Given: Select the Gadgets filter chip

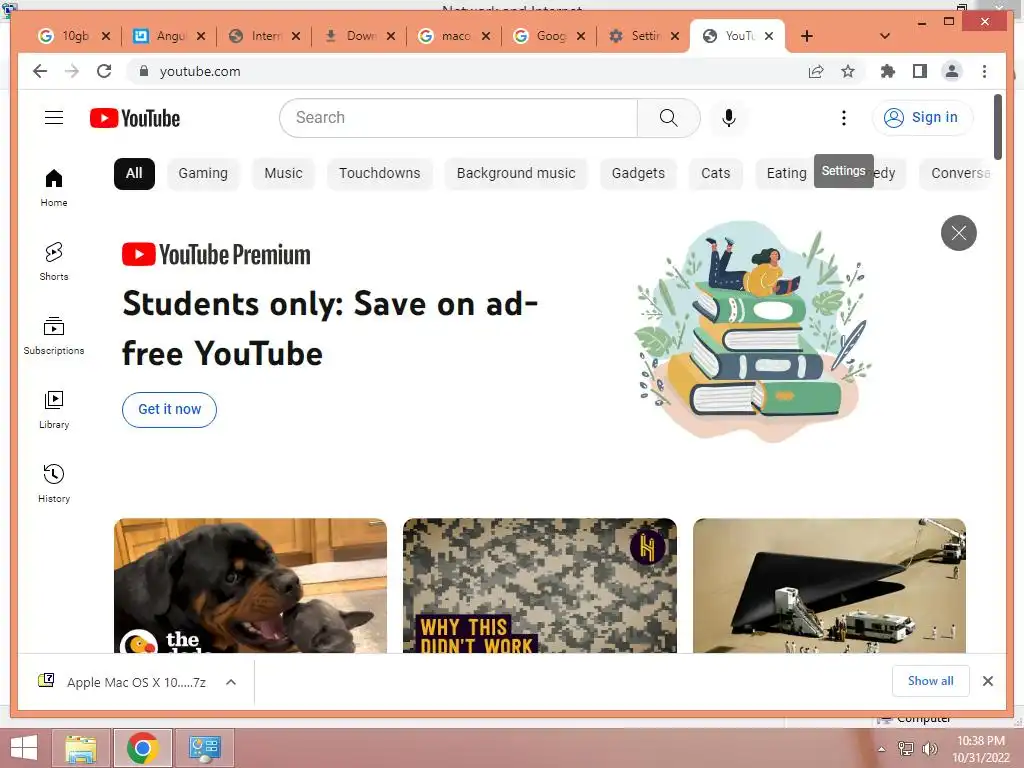Looking at the screenshot, I should 638,174.
